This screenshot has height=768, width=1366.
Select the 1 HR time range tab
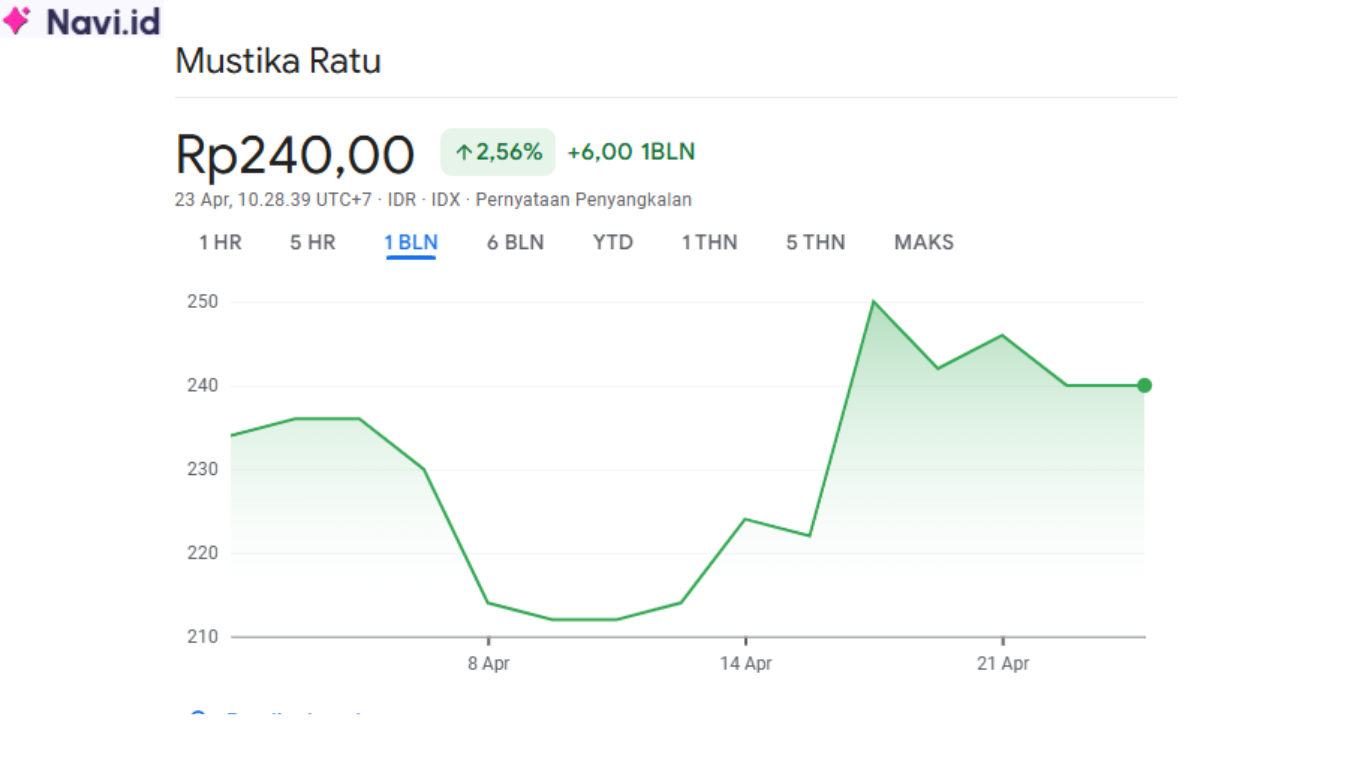(220, 243)
